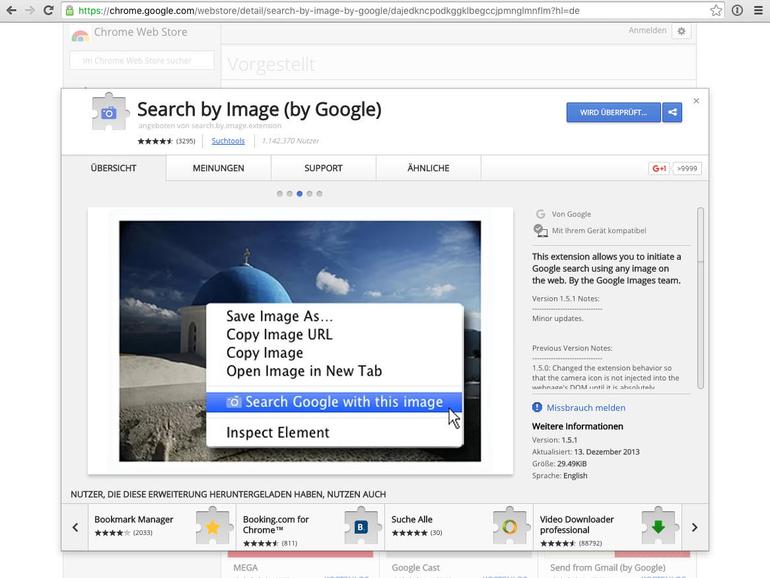Screen dimensions: 770x578
Task: Click Chrome Web Store header title
Action: tap(140, 32)
